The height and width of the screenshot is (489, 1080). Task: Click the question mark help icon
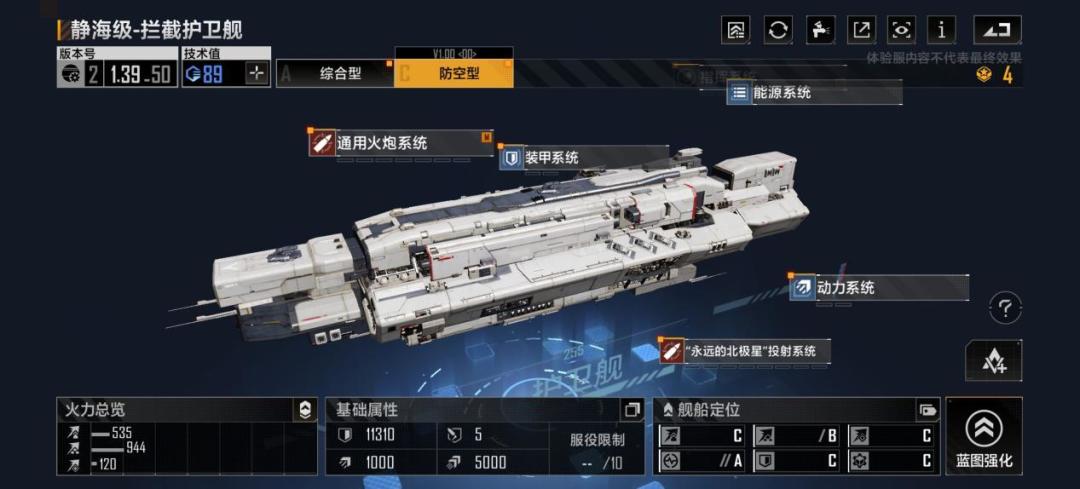tap(1005, 307)
